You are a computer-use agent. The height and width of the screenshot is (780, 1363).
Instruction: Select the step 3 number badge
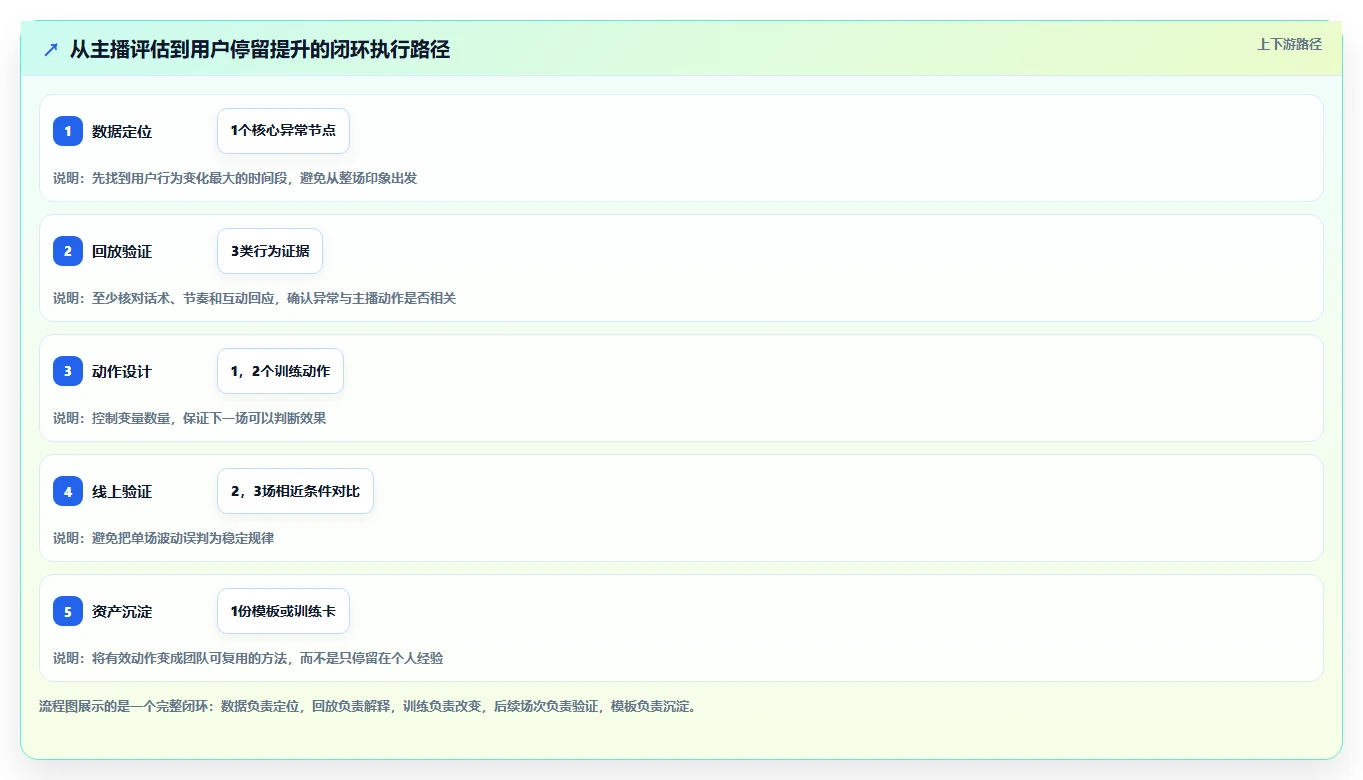click(x=68, y=371)
